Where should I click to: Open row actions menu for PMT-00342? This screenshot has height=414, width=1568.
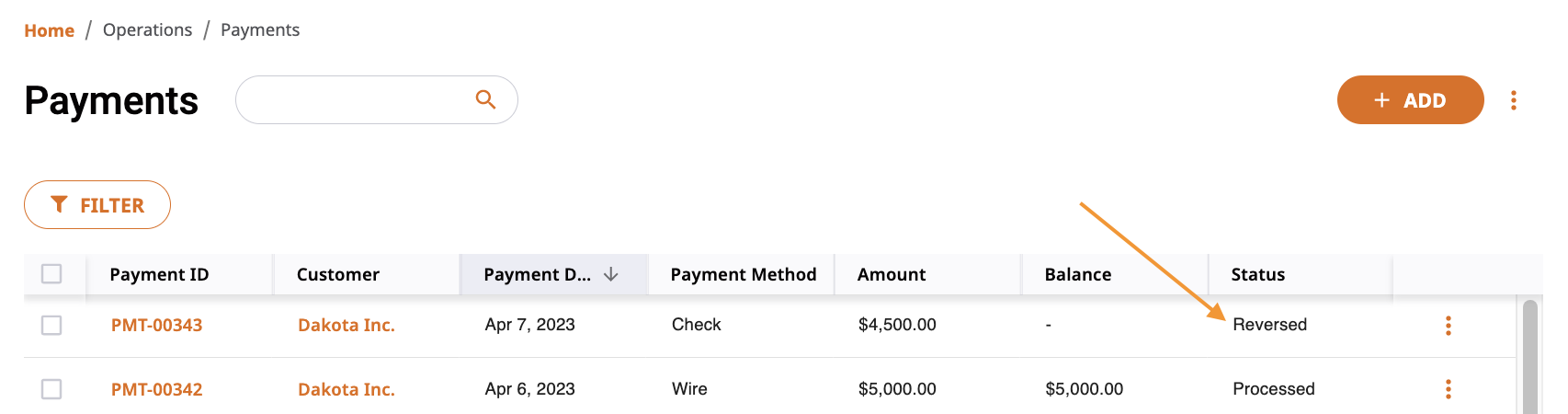pos(1448,389)
